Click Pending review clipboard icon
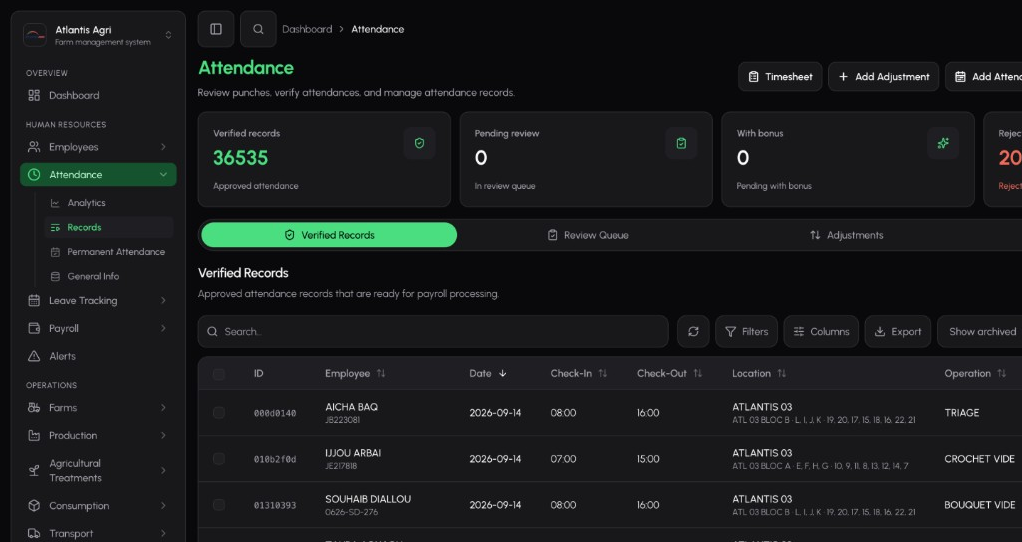The image size is (1022, 542). (681, 143)
